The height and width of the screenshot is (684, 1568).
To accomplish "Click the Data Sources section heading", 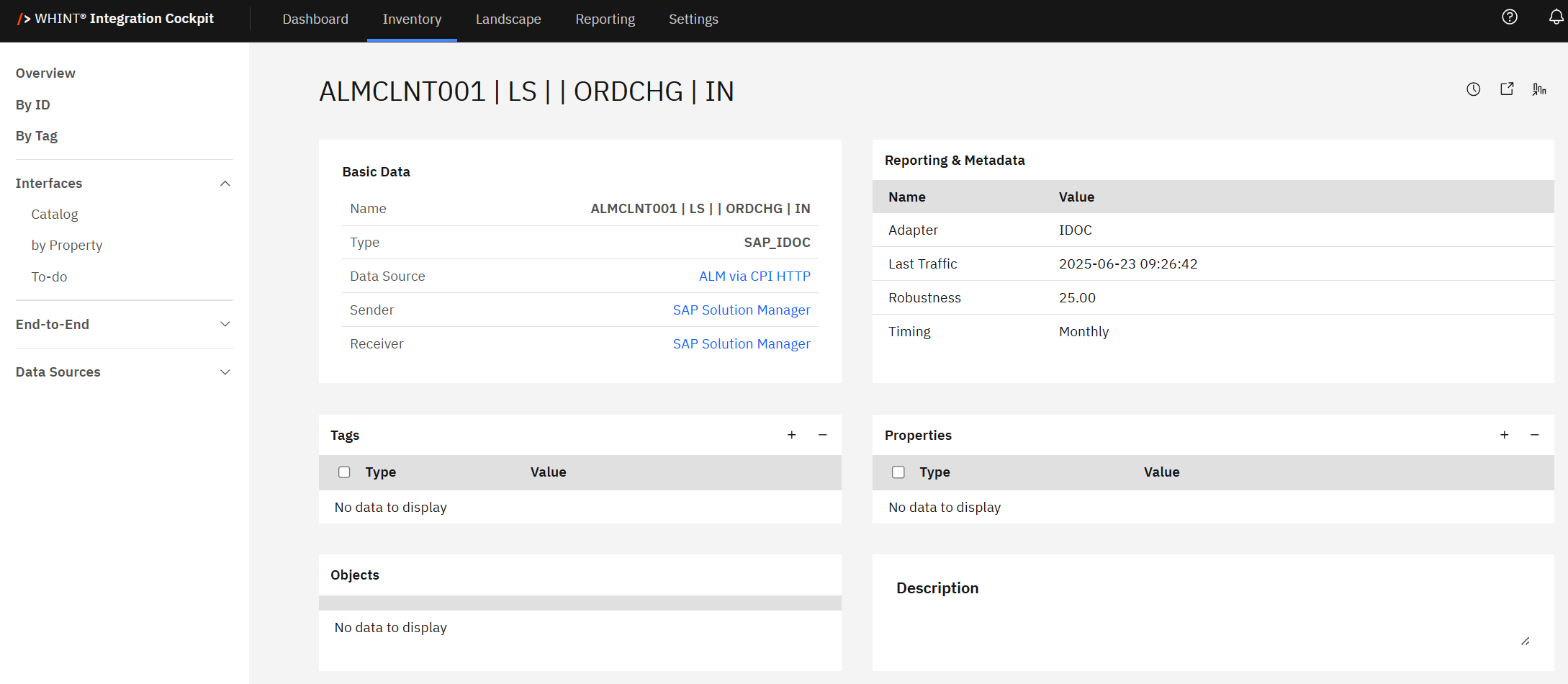I will (58, 372).
